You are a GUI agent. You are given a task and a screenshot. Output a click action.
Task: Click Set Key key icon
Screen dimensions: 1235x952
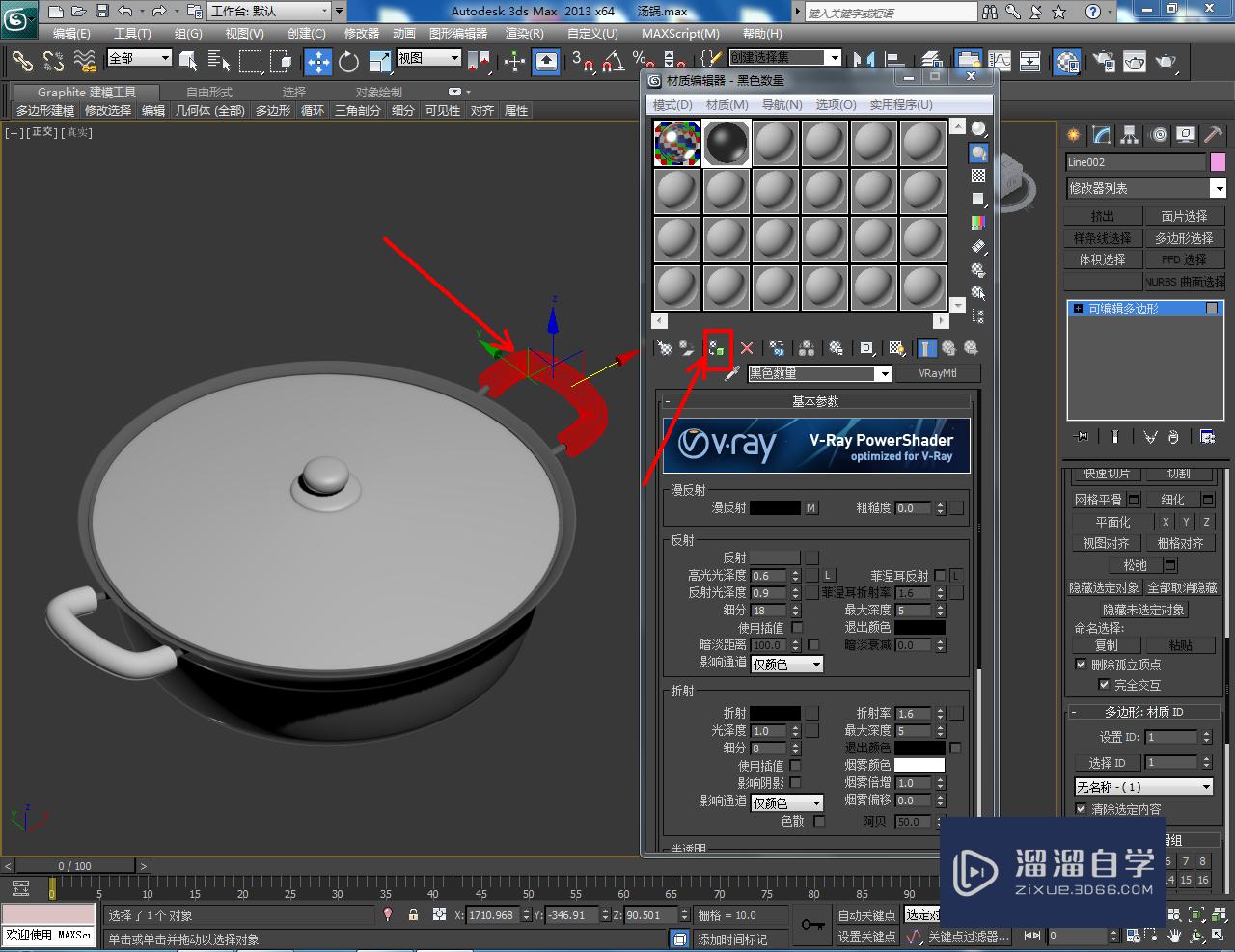point(812,925)
